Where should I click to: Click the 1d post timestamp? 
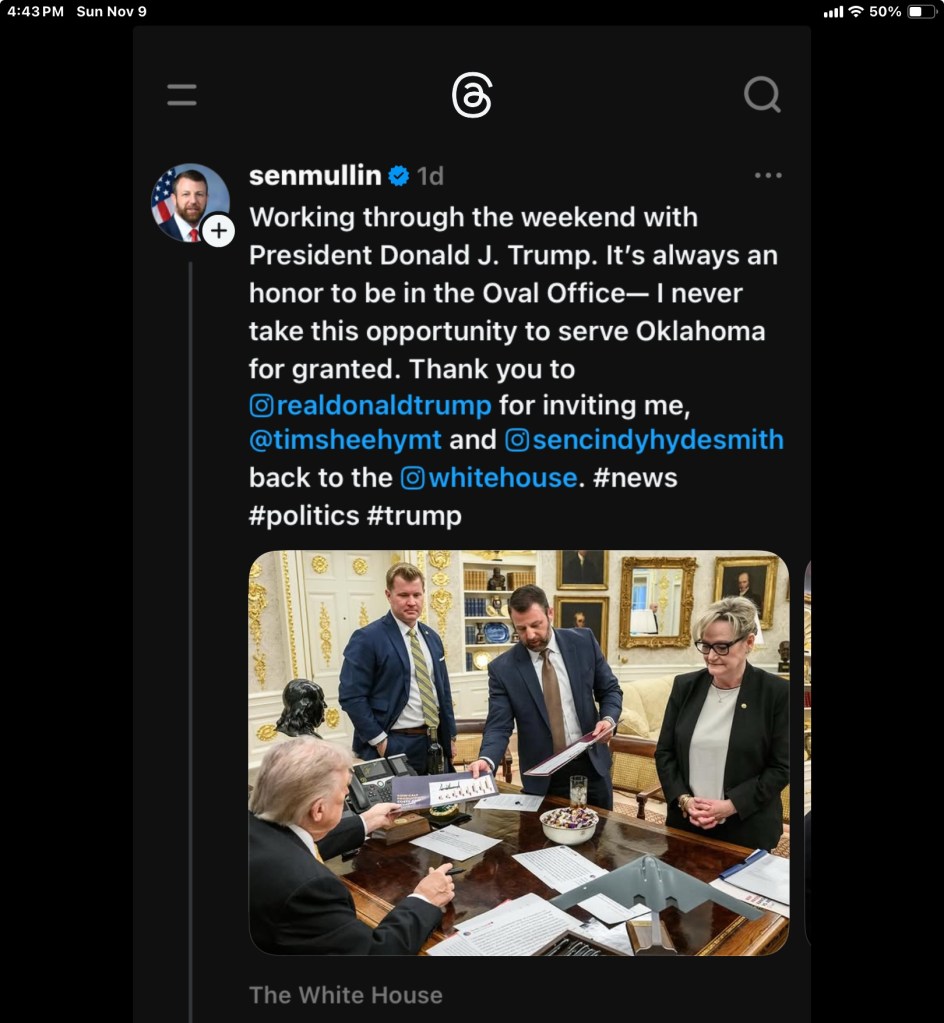coord(430,176)
